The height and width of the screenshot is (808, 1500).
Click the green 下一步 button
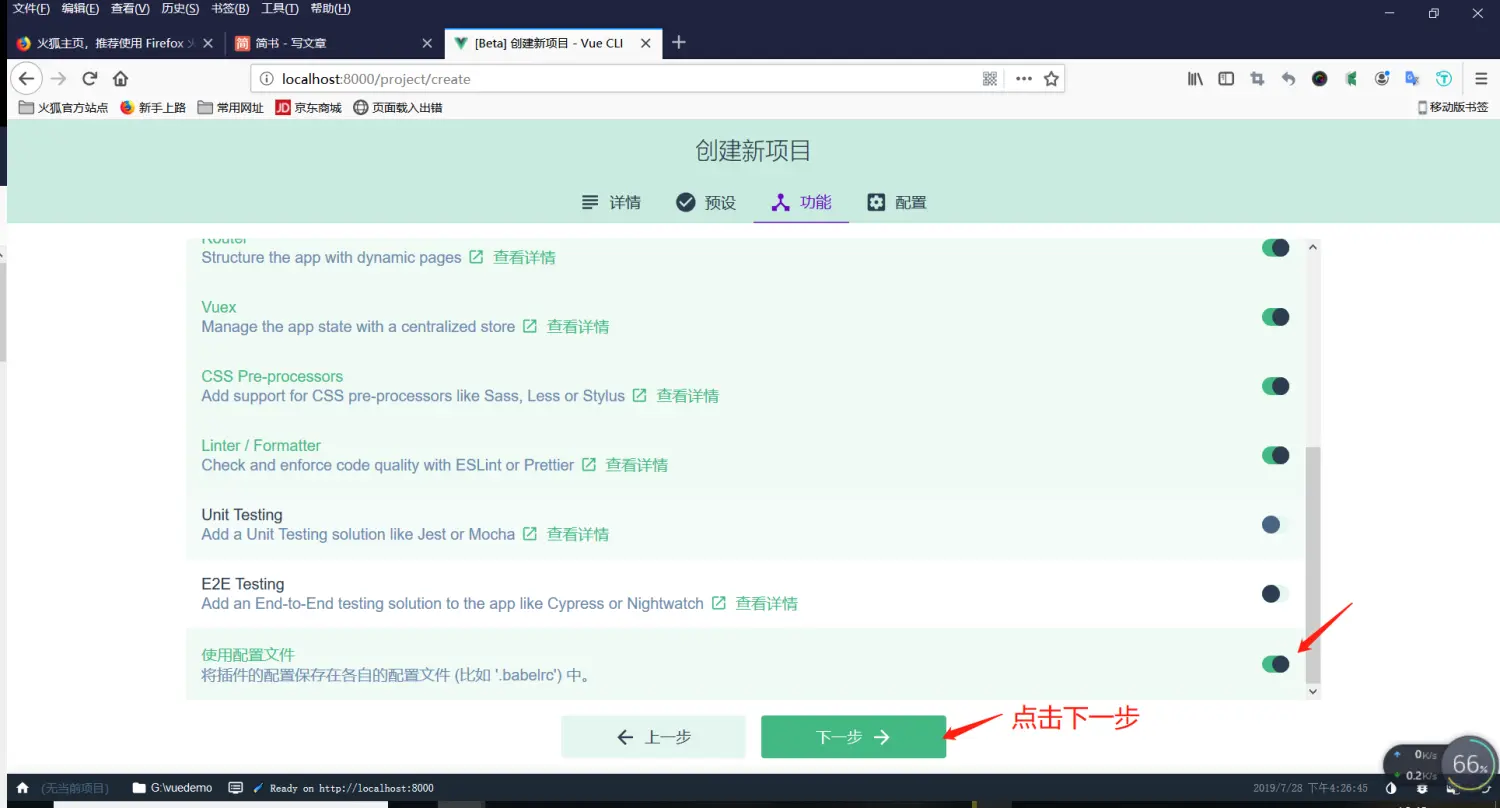[x=853, y=737]
